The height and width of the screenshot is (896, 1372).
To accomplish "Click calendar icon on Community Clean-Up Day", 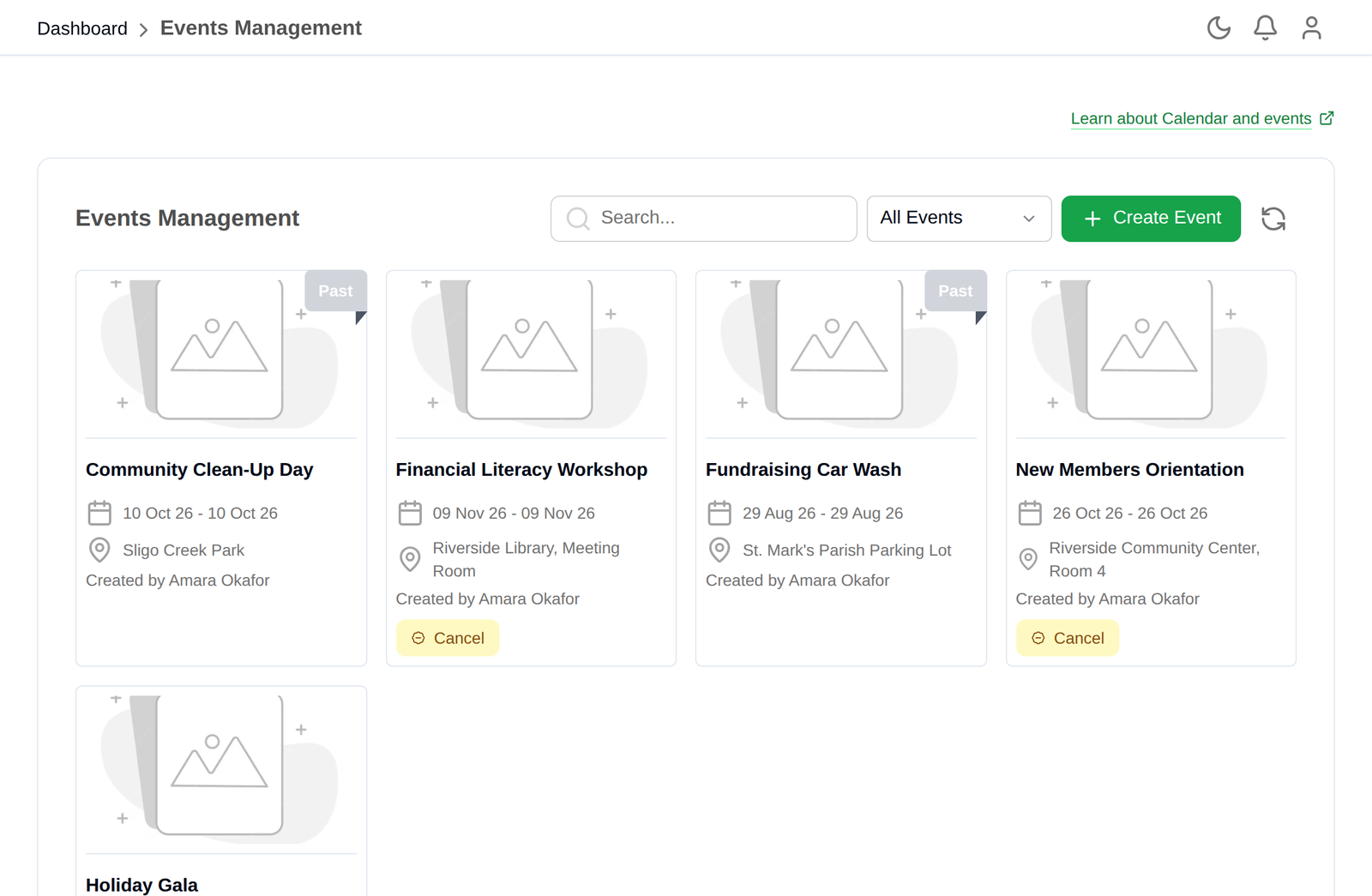I will (x=99, y=513).
